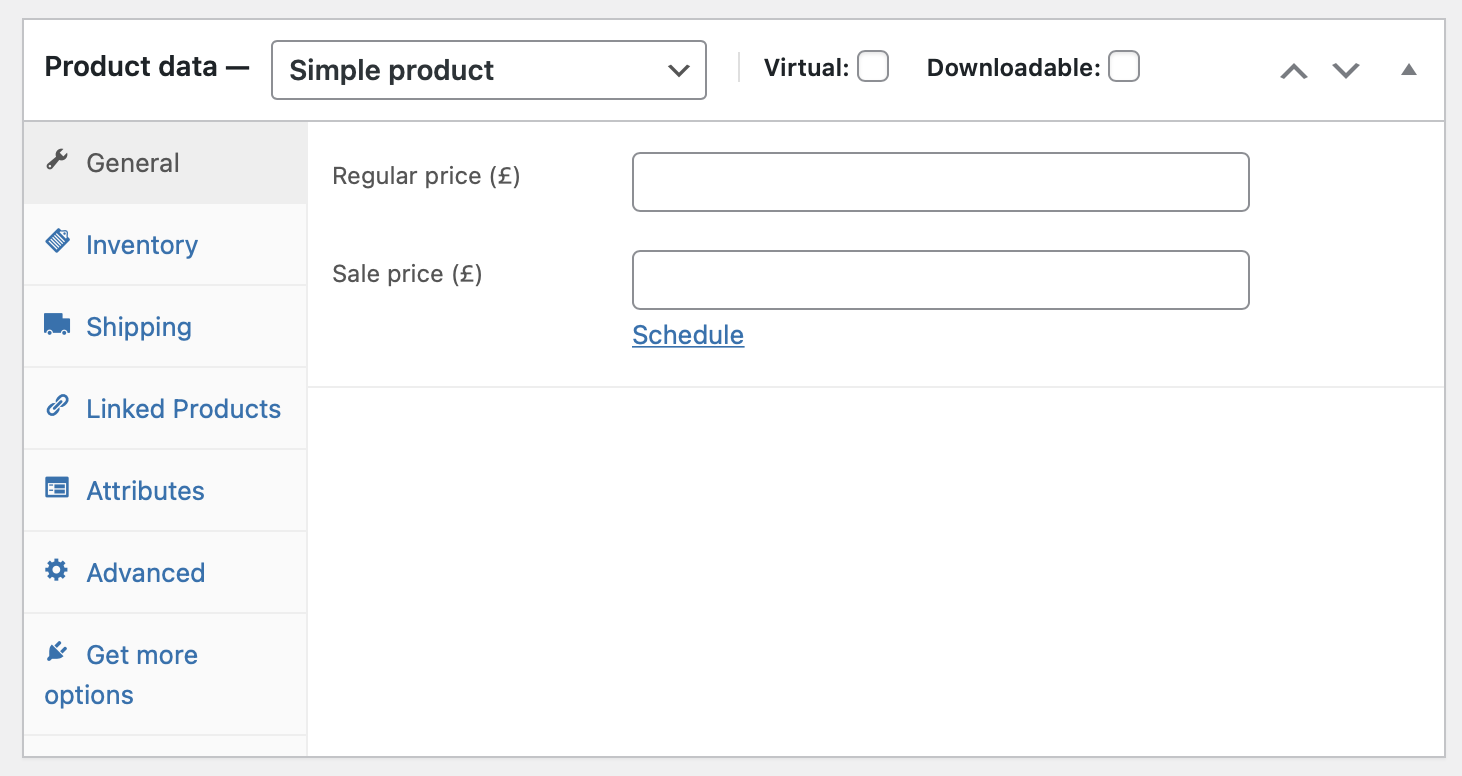Open the Simple product type dropdown
This screenshot has height=776, width=1462.
[x=488, y=70]
